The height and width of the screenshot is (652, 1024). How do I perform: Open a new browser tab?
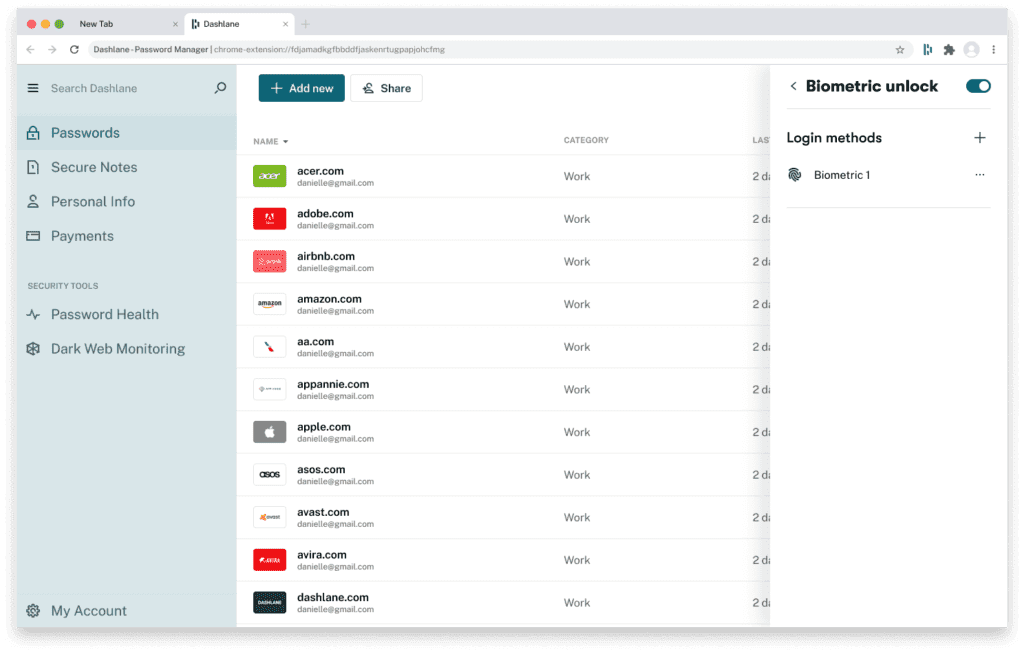[305, 24]
